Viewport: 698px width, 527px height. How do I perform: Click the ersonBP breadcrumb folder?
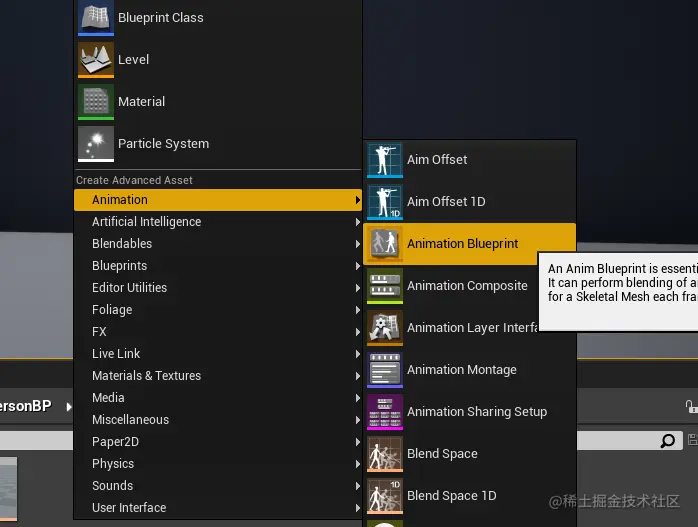tap(26, 406)
